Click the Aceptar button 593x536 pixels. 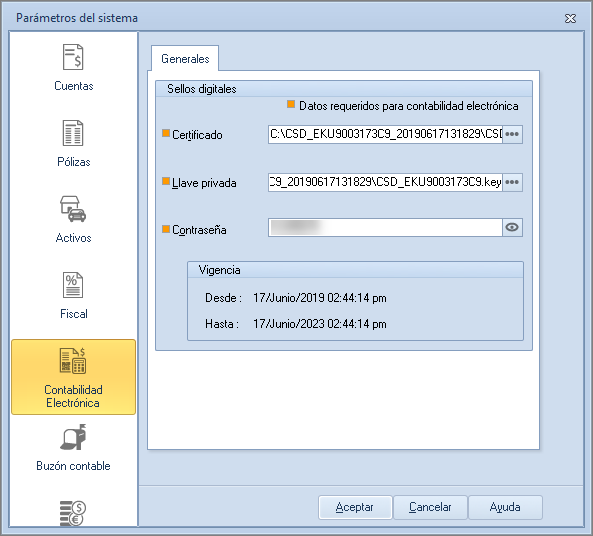tap(355, 507)
